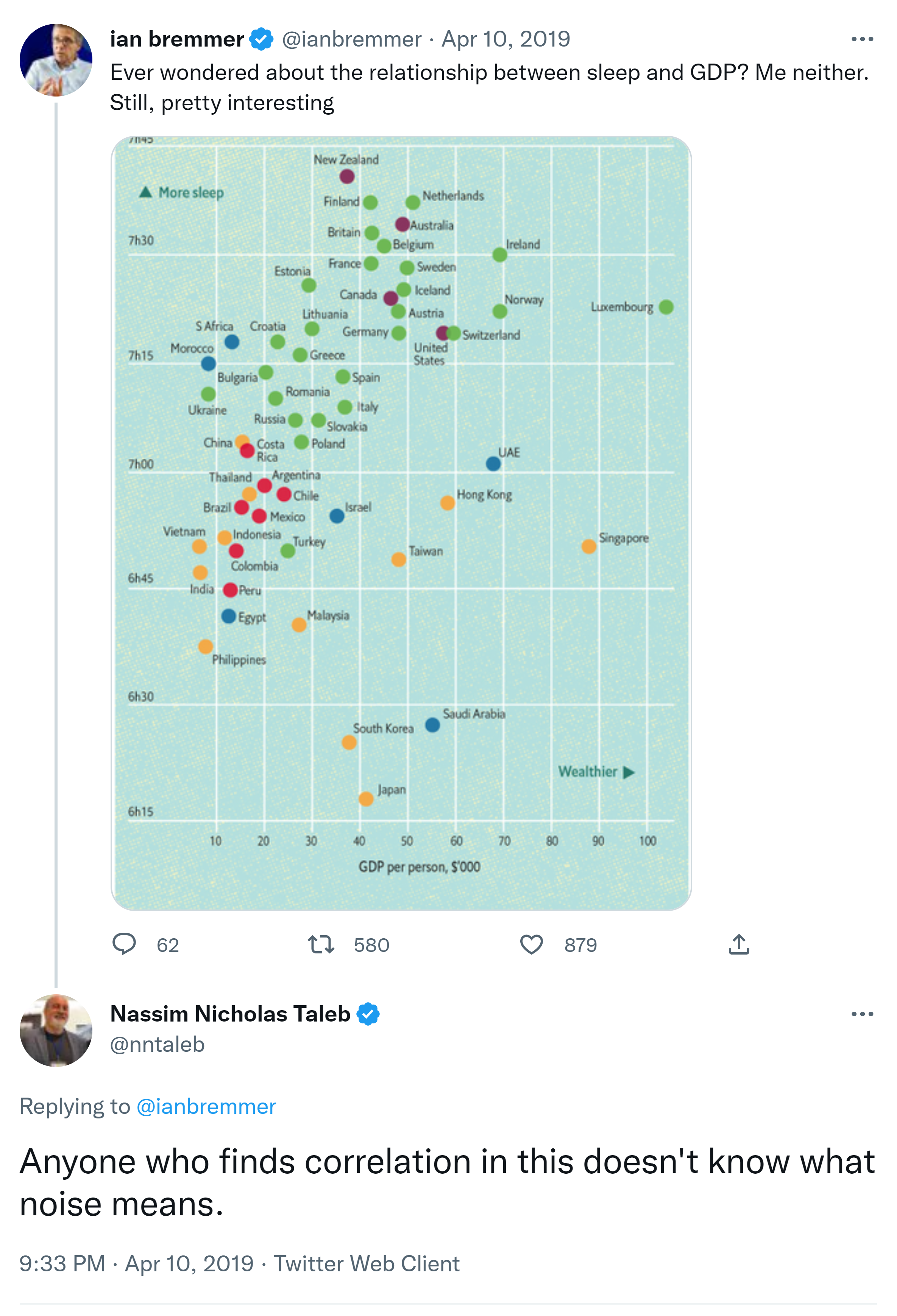Image resolution: width=897 pixels, height=1316 pixels.
Task: Click the Twitter Web Client source label
Action: (x=366, y=1263)
